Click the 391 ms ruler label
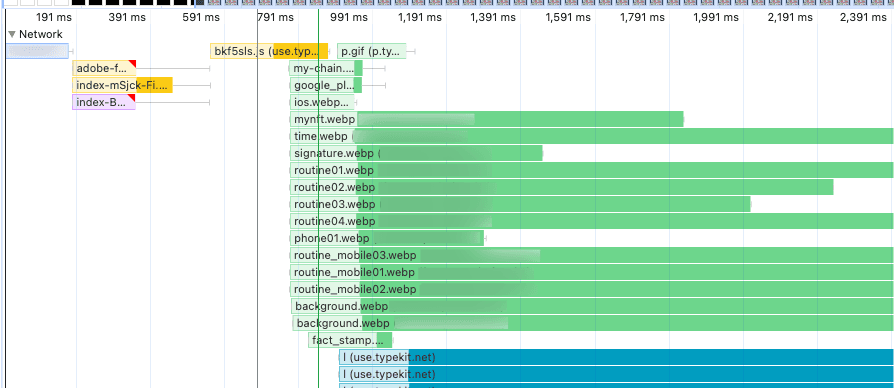Image resolution: width=894 pixels, height=388 pixels. tap(127, 18)
